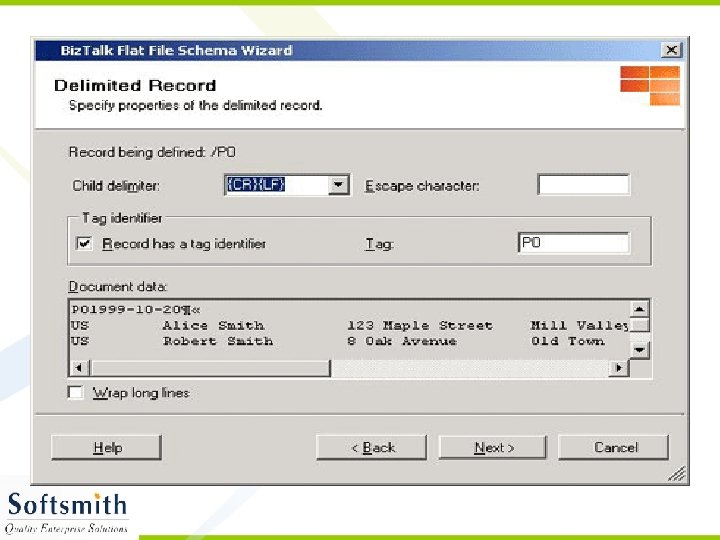Image resolution: width=720 pixels, height=540 pixels.
Task: Go to previous step with Back
Action: (x=371, y=447)
